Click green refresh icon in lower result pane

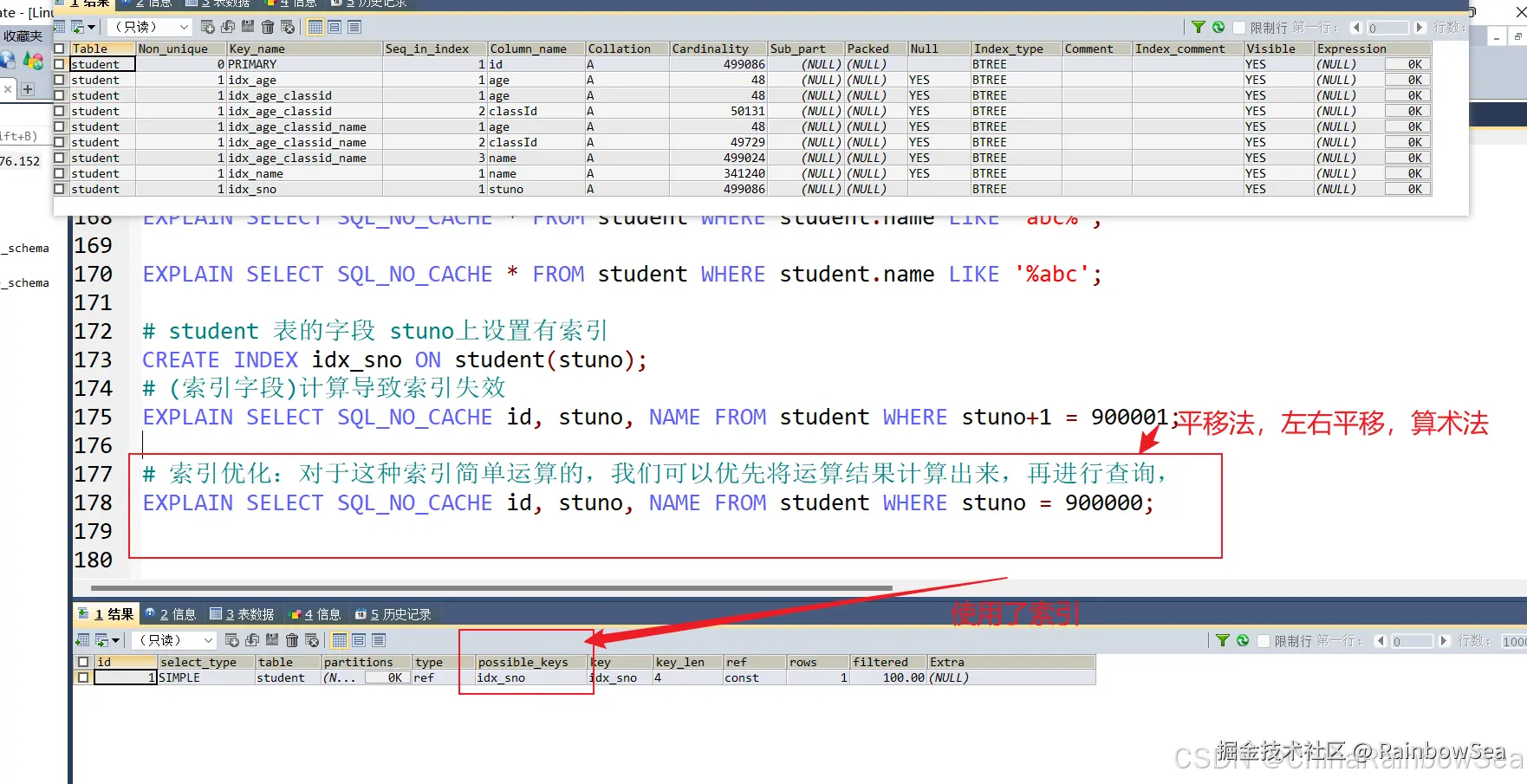point(1243,640)
